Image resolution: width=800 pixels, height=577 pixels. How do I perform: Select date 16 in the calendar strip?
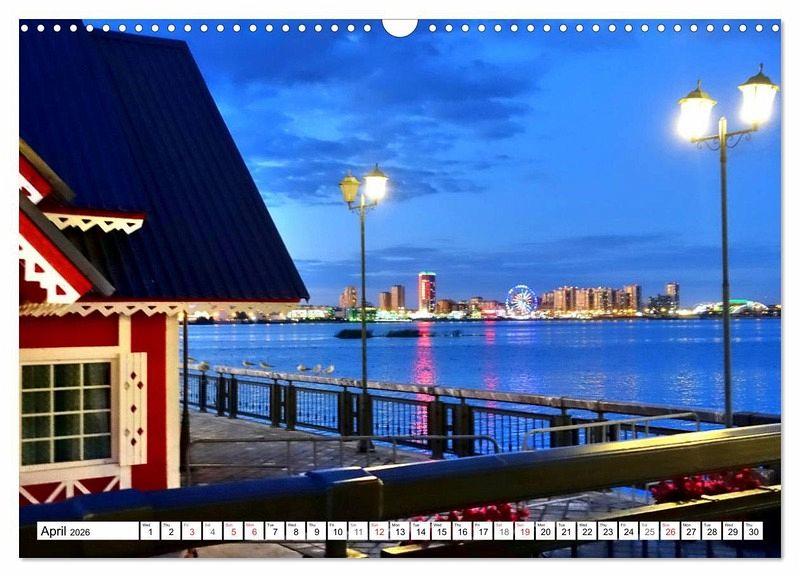[x=462, y=531]
